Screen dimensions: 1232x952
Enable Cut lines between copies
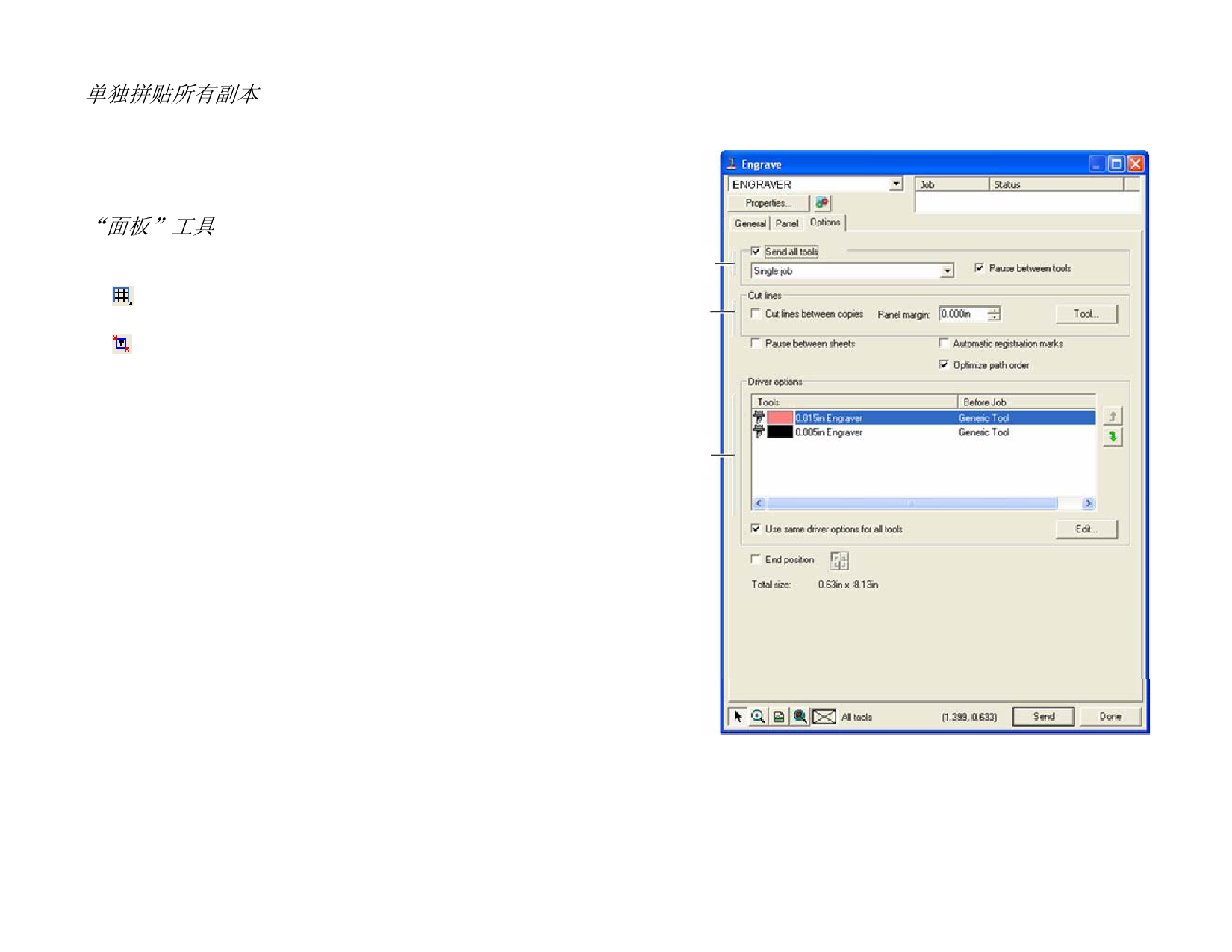(x=756, y=314)
